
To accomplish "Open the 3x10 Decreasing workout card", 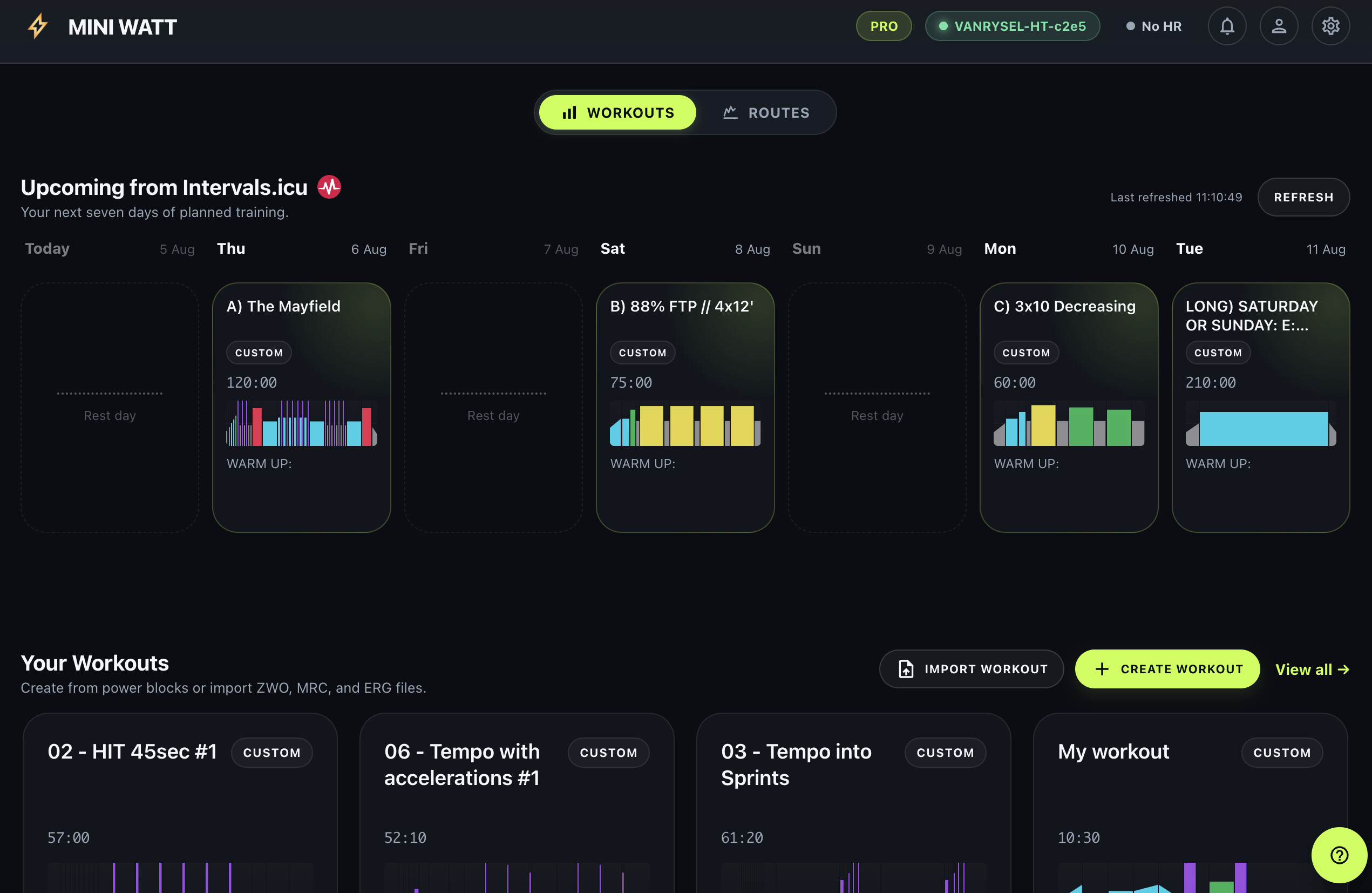I will pyautogui.click(x=1069, y=407).
